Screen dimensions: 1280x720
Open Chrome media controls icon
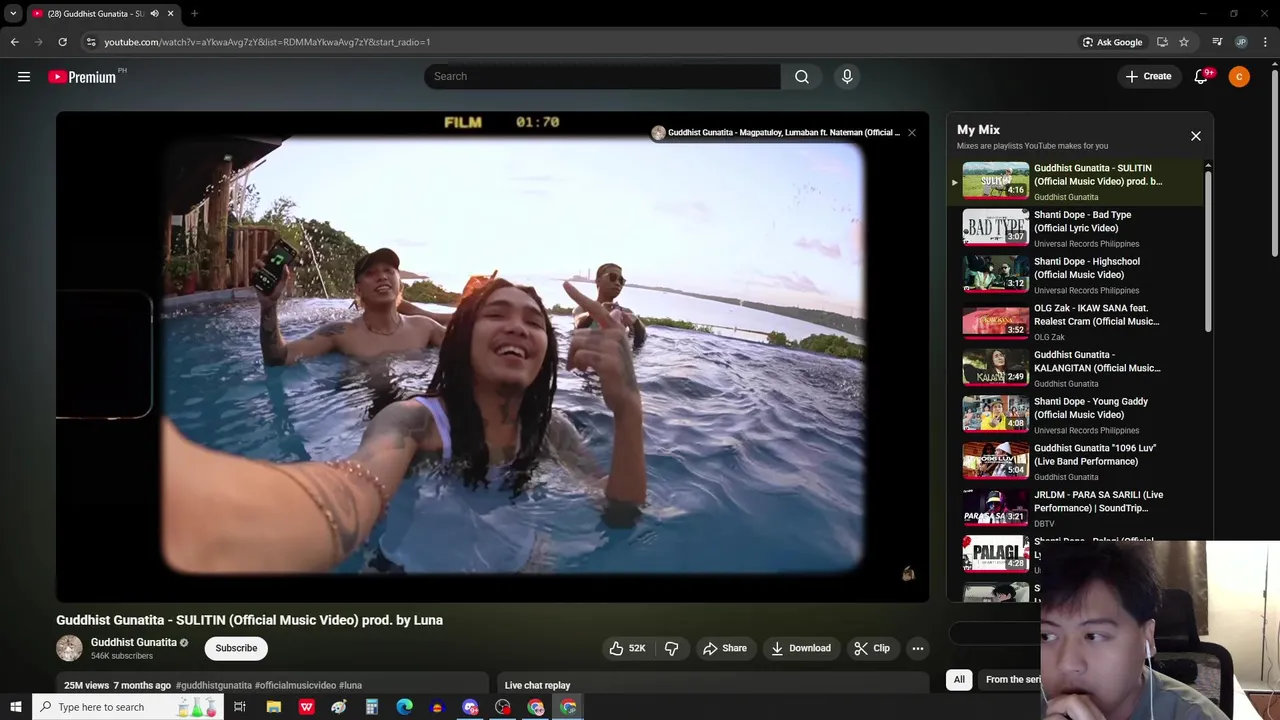[1217, 42]
